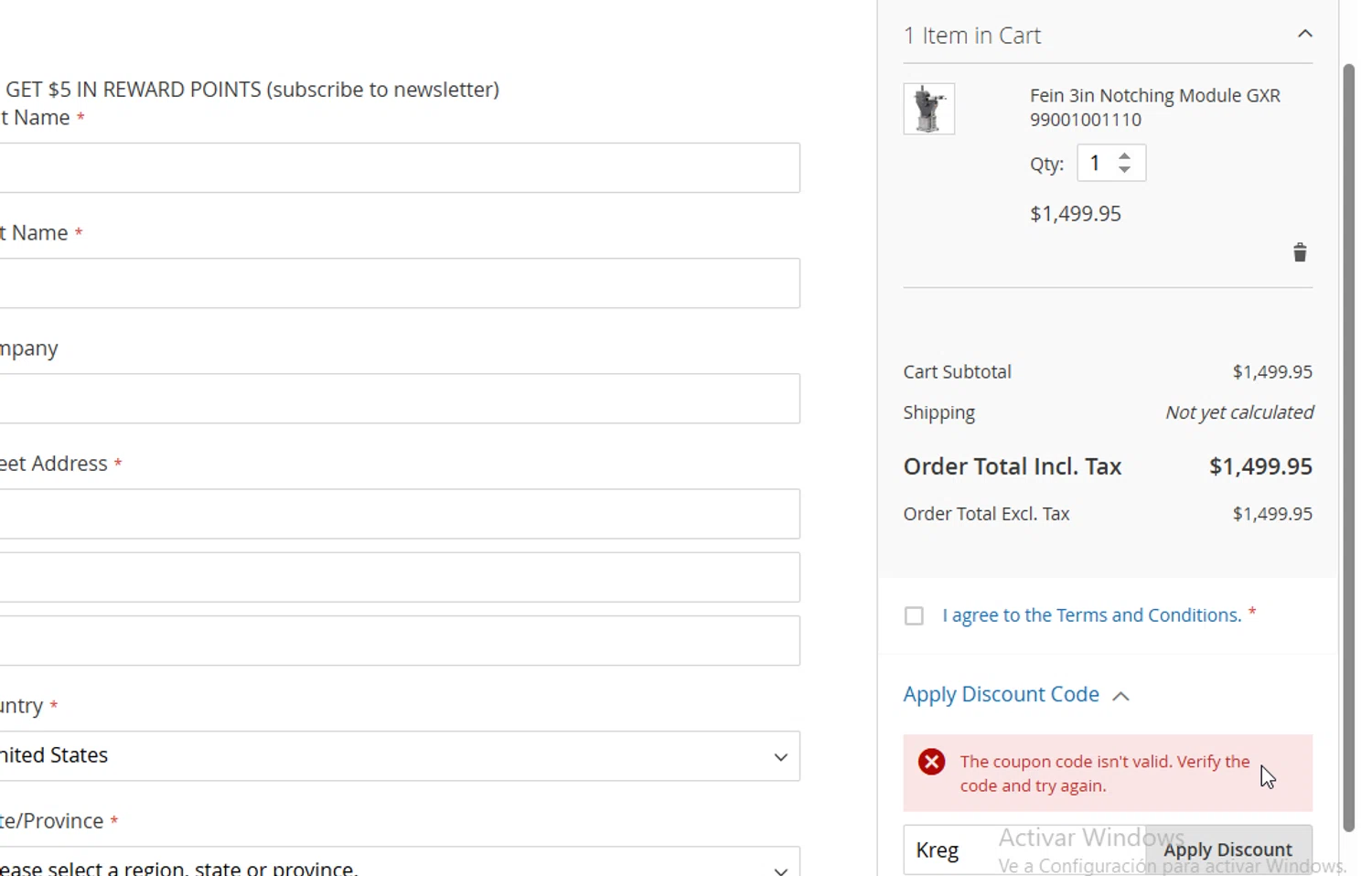
Task: Click the page vertical scrollbar
Action: tap(1348, 448)
